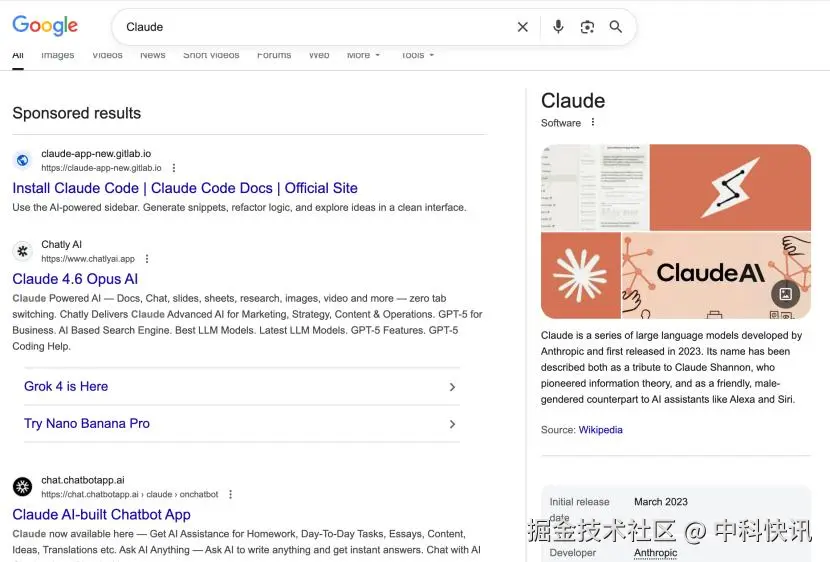Open the Claude starburst logo thumbnail
Image resolution: width=830 pixels, height=562 pixels.
point(581,275)
